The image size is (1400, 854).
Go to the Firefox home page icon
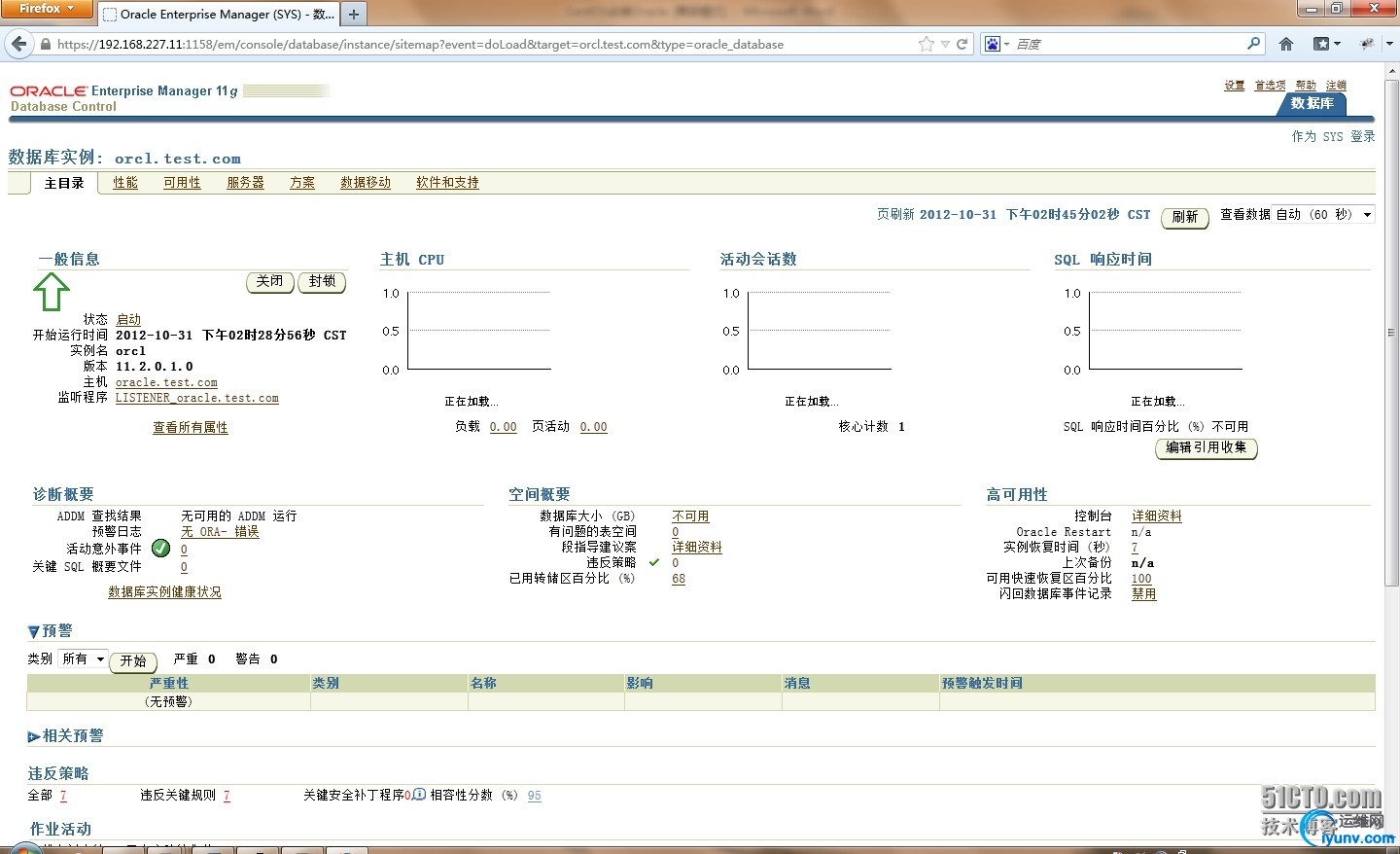[1286, 44]
